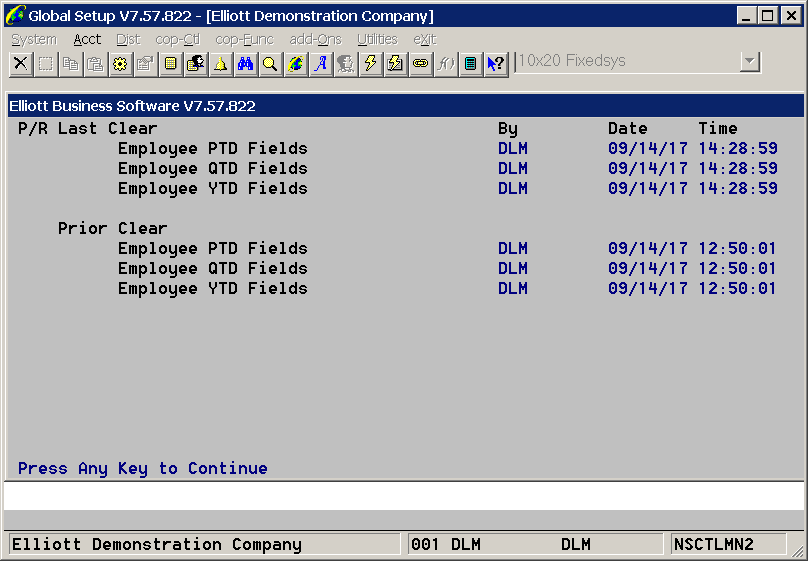The height and width of the screenshot is (561, 808).
Task: Click the 12:50:01 time on the Prior Clear PTD row
Action: pos(737,248)
